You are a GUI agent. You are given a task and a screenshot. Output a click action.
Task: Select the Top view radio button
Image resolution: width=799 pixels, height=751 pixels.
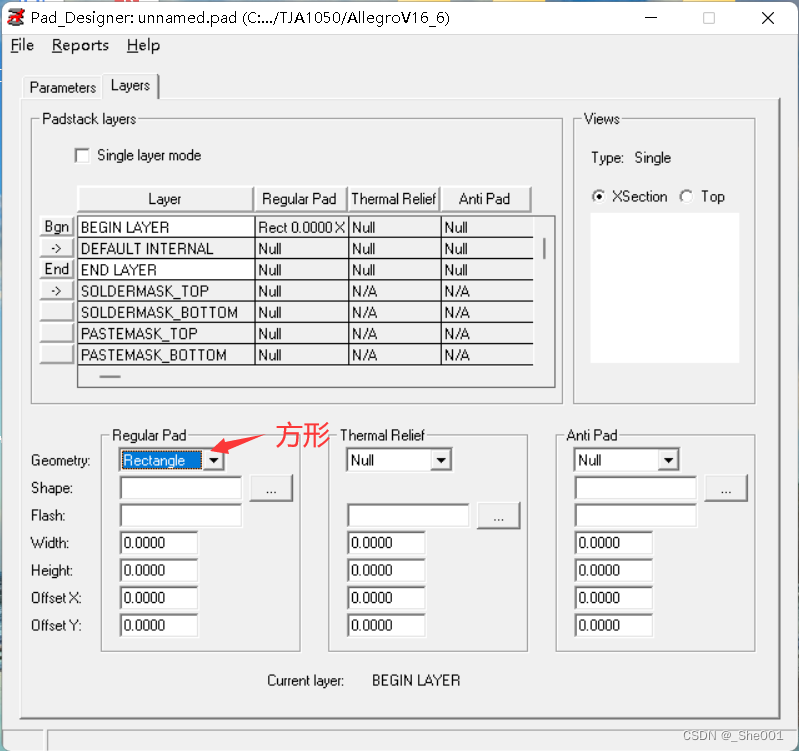[686, 197]
